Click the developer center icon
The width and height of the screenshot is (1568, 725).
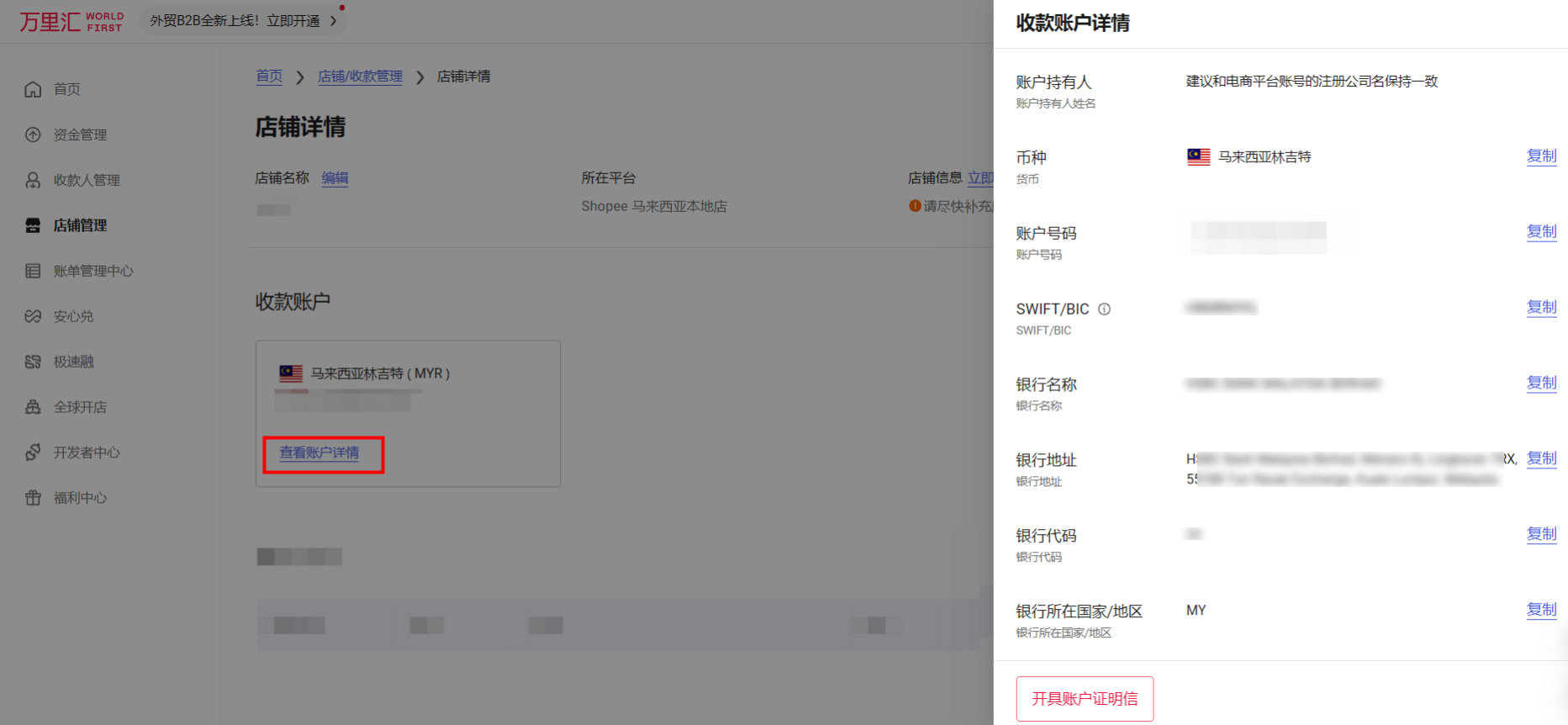[33, 452]
